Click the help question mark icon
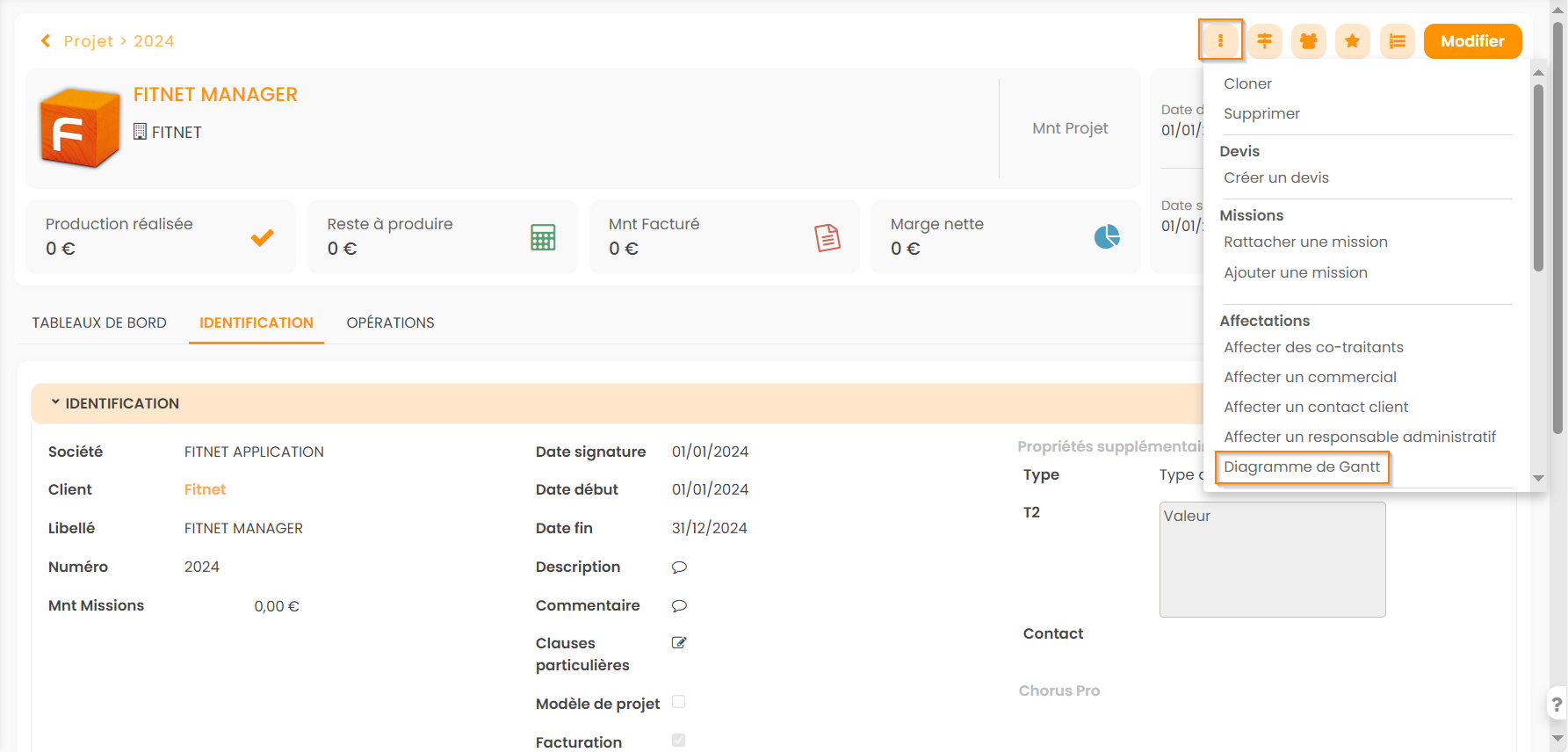 tap(1557, 704)
